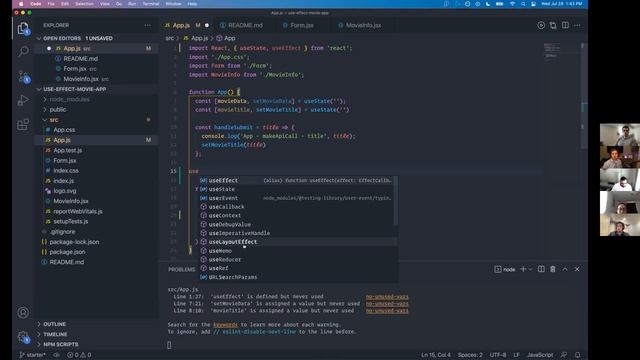Open Explorer views and more actions ellipsis
This screenshot has height=360, width=640.
tap(147, 25)
